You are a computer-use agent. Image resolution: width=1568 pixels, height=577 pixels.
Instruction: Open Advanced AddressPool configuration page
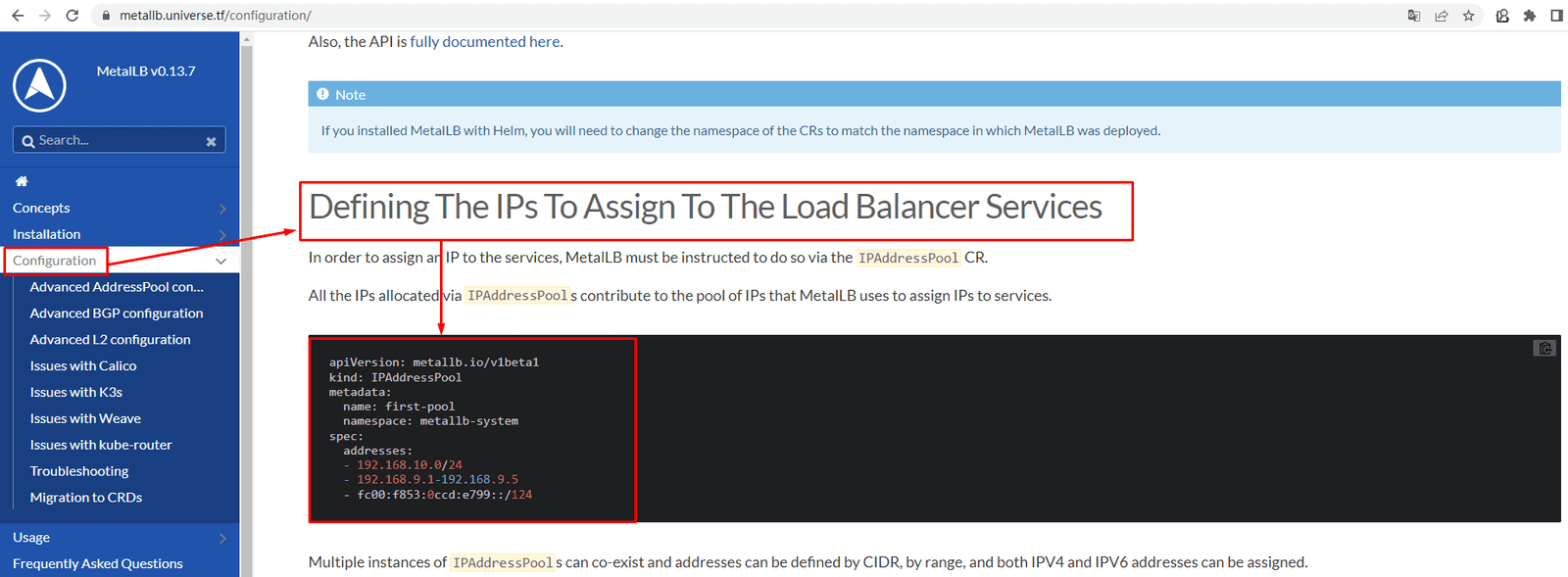tap(117, 287)
